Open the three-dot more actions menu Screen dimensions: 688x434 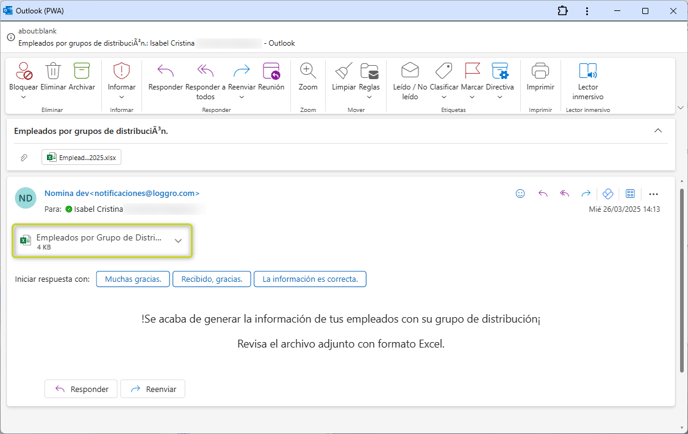[x=653, y=194]
